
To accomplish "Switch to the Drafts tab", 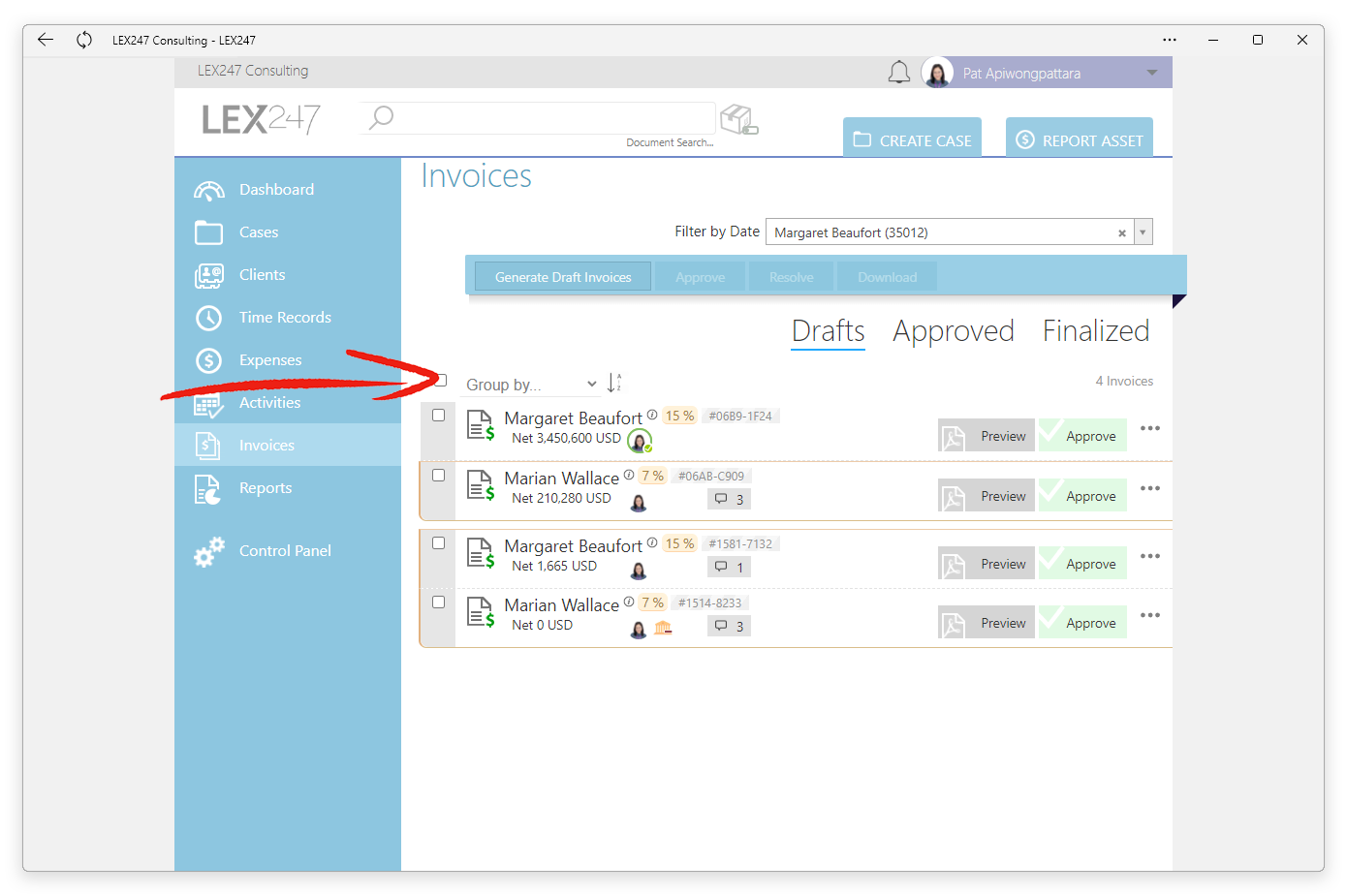I will click(x=828, y=331).
